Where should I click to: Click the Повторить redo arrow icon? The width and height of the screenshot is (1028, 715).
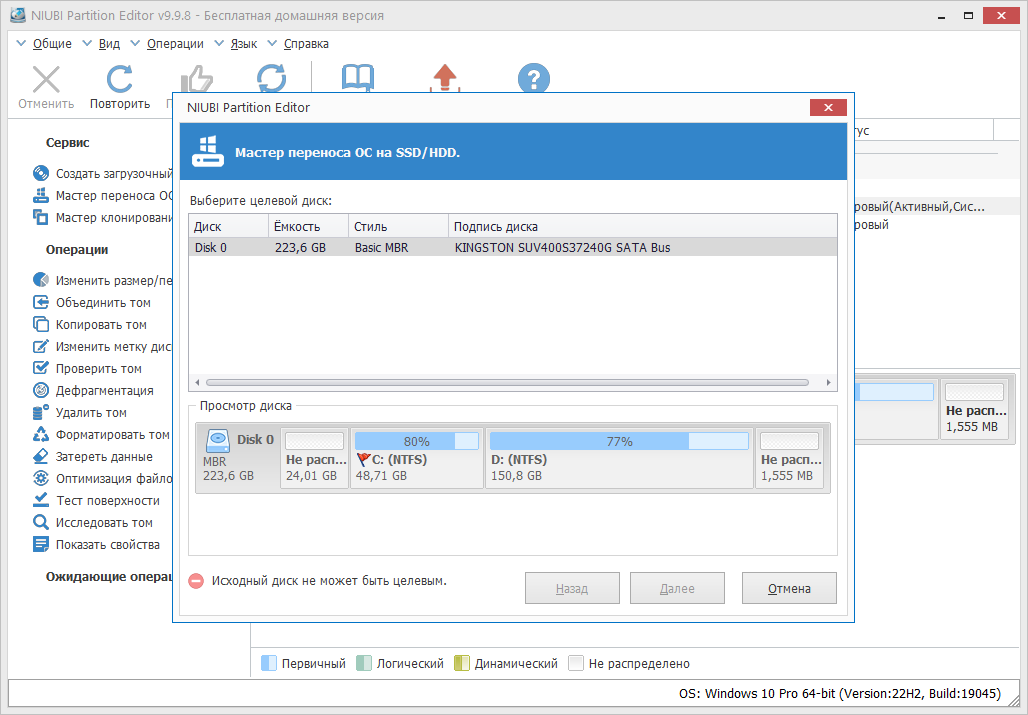(x=120, y=79)
